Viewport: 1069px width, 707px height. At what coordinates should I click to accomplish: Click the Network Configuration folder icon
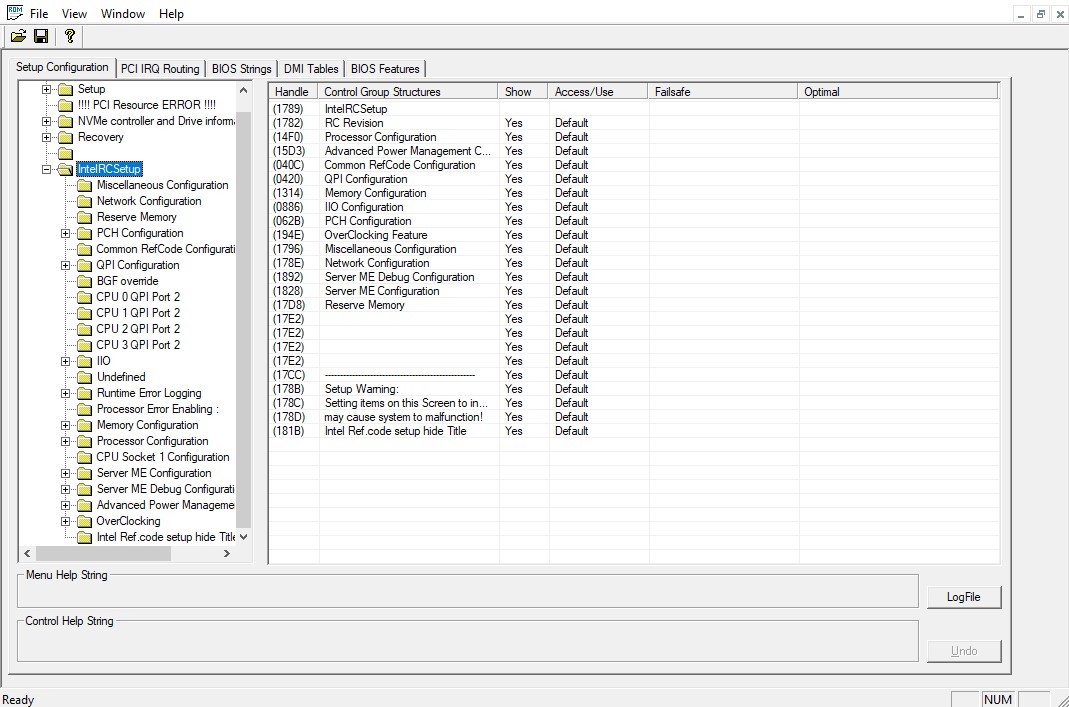(85, 201)
